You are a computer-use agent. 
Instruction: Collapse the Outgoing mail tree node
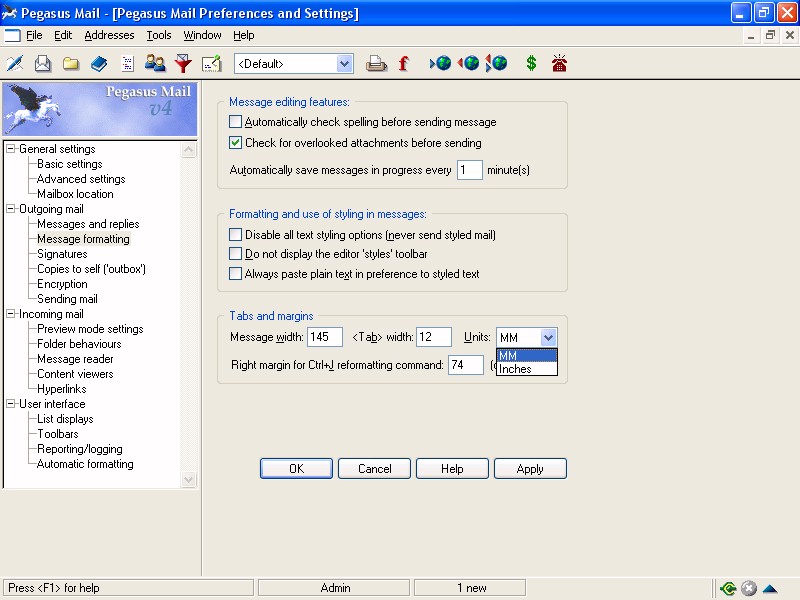[x=10, y=209]
